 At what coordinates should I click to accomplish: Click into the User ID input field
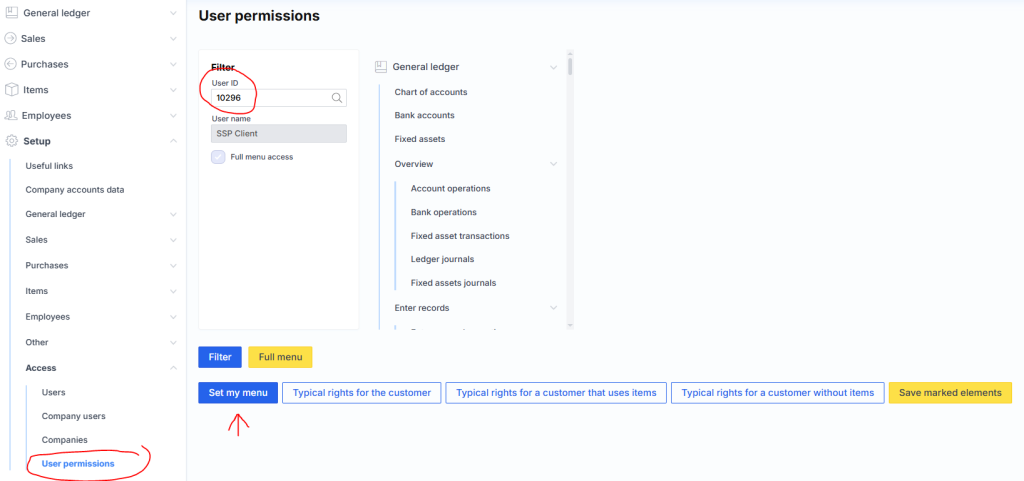pos(270,98)
